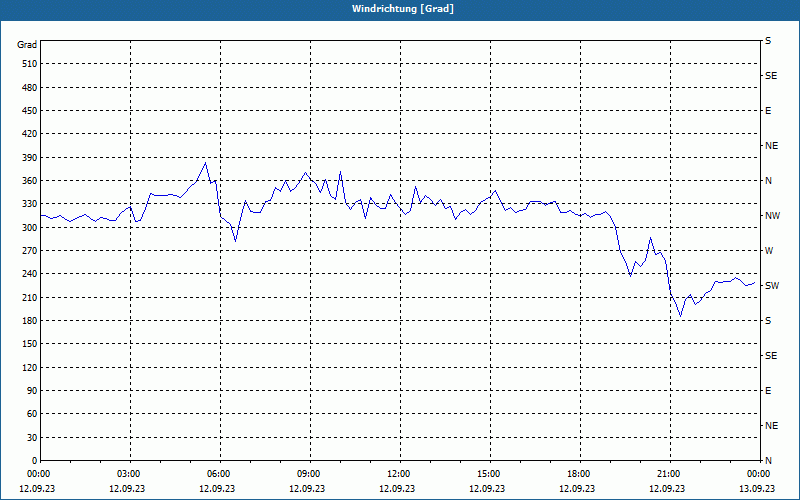Image resolution: width=800 pixels, height=500 pixels.
Task: Click the "Windrichtung [Grad]" chart title
Action: tap(403, 9)
